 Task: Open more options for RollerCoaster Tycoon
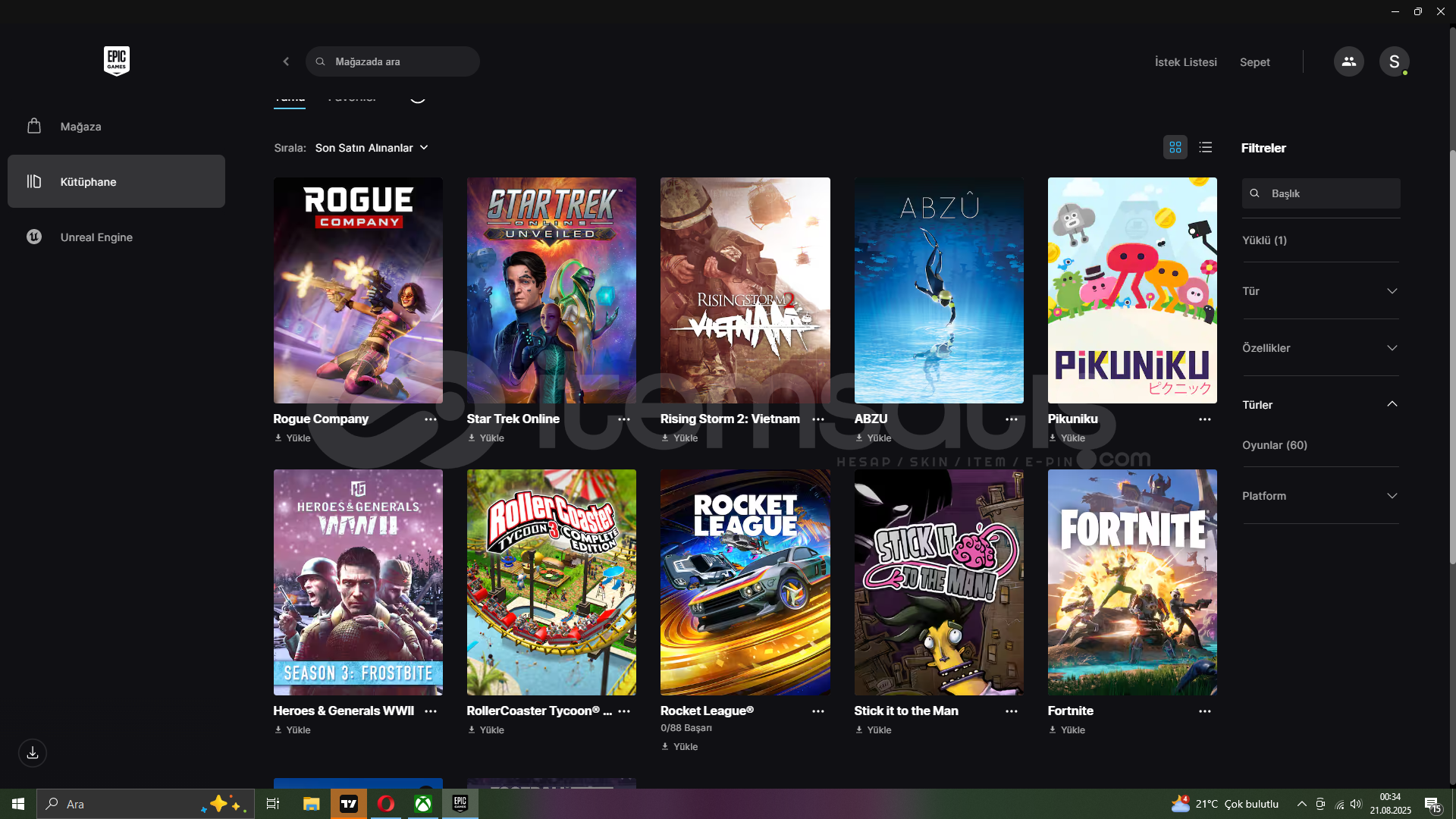[624, 711]
